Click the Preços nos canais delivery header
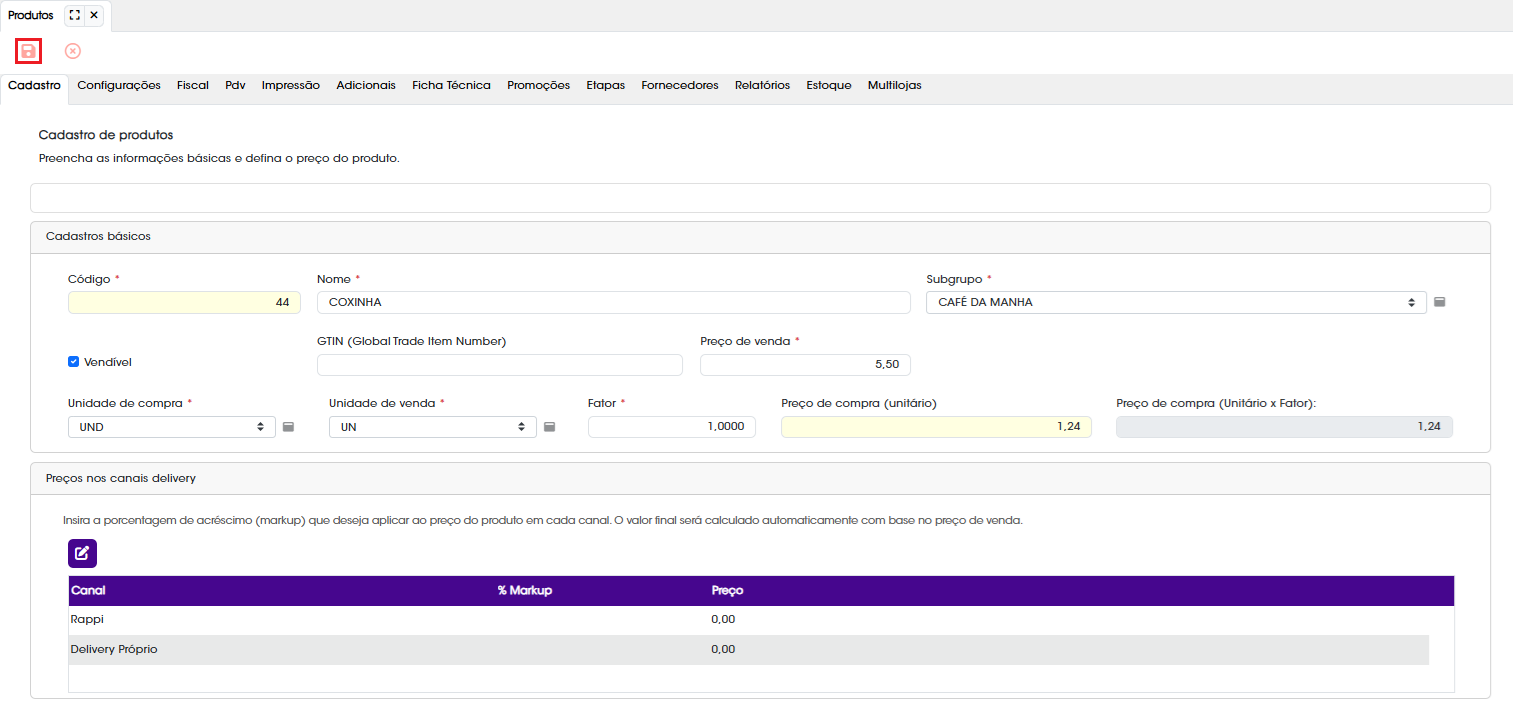Image resolution: width=1513 pixels, height=705 pixels. 760,479
